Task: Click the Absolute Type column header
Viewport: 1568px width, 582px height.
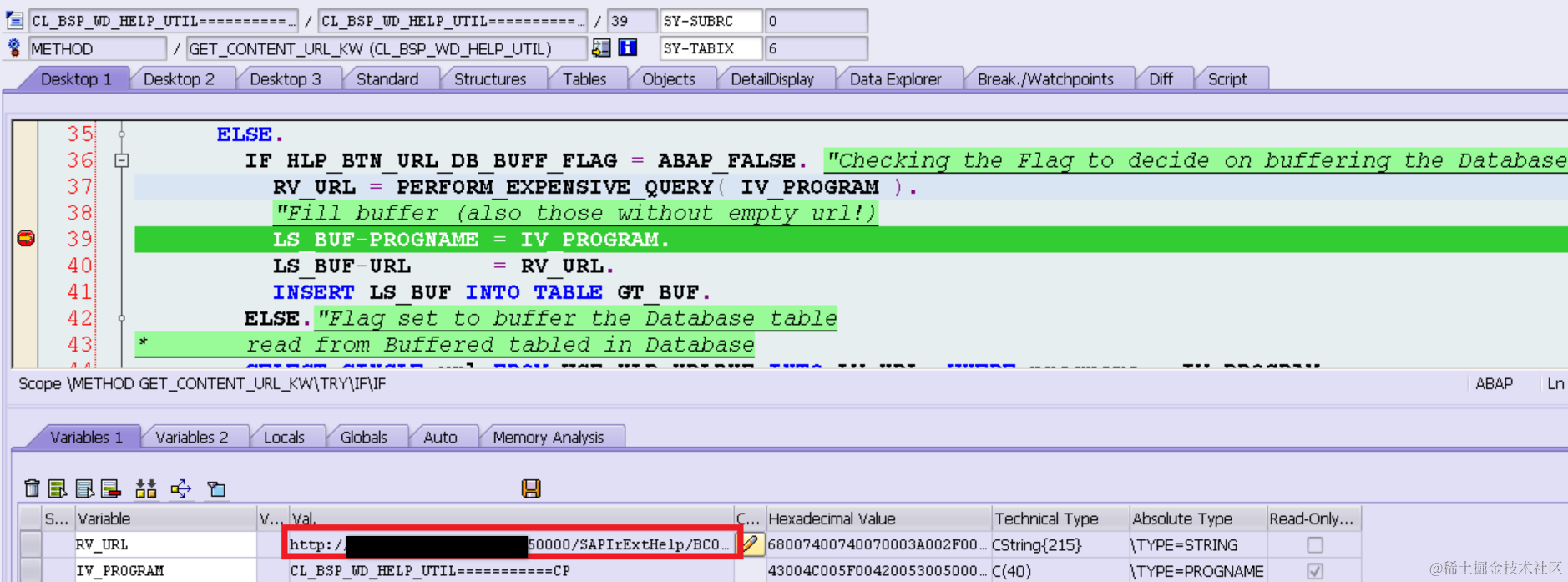Action: coord(1197,519)
